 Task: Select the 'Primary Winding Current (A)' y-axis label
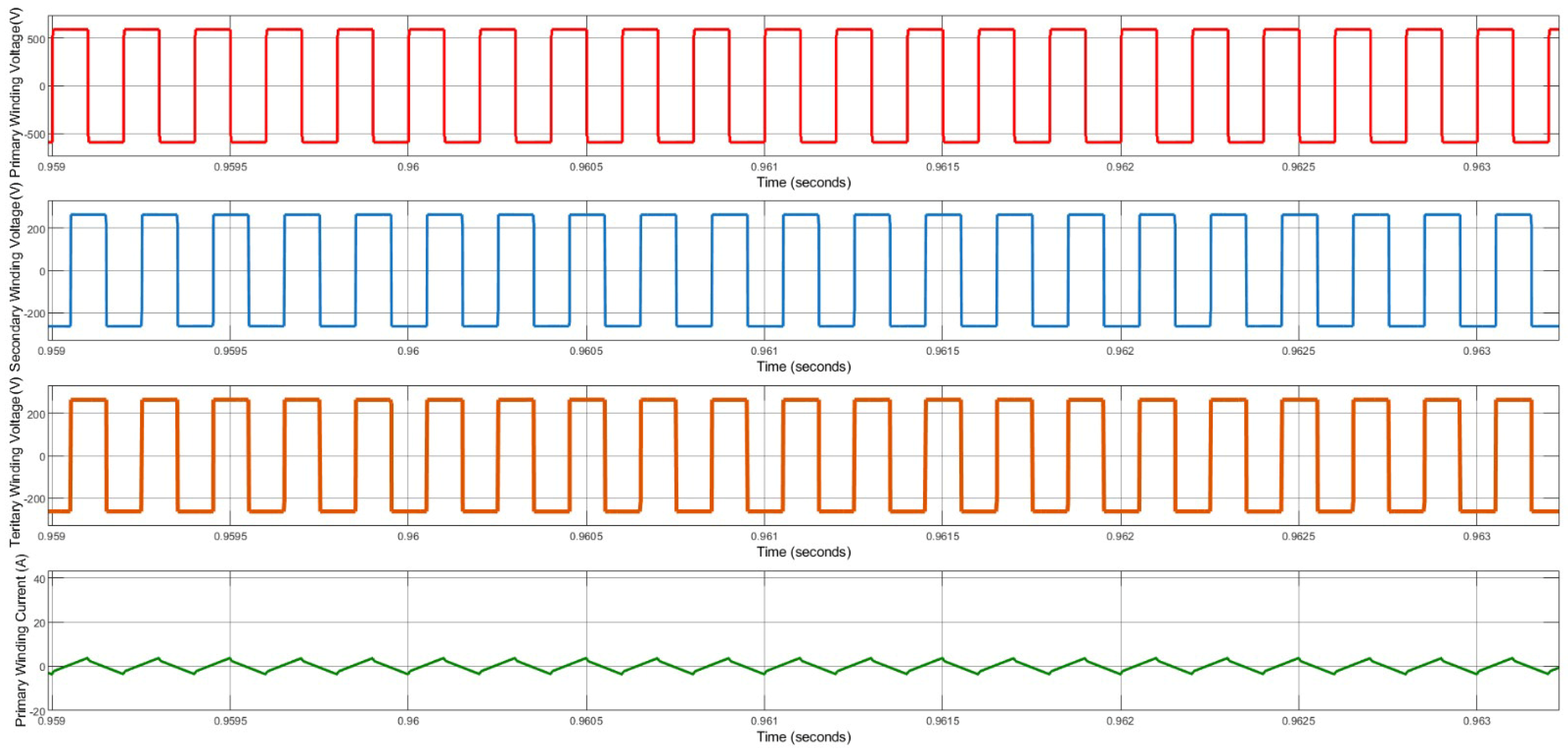[21, 639]
